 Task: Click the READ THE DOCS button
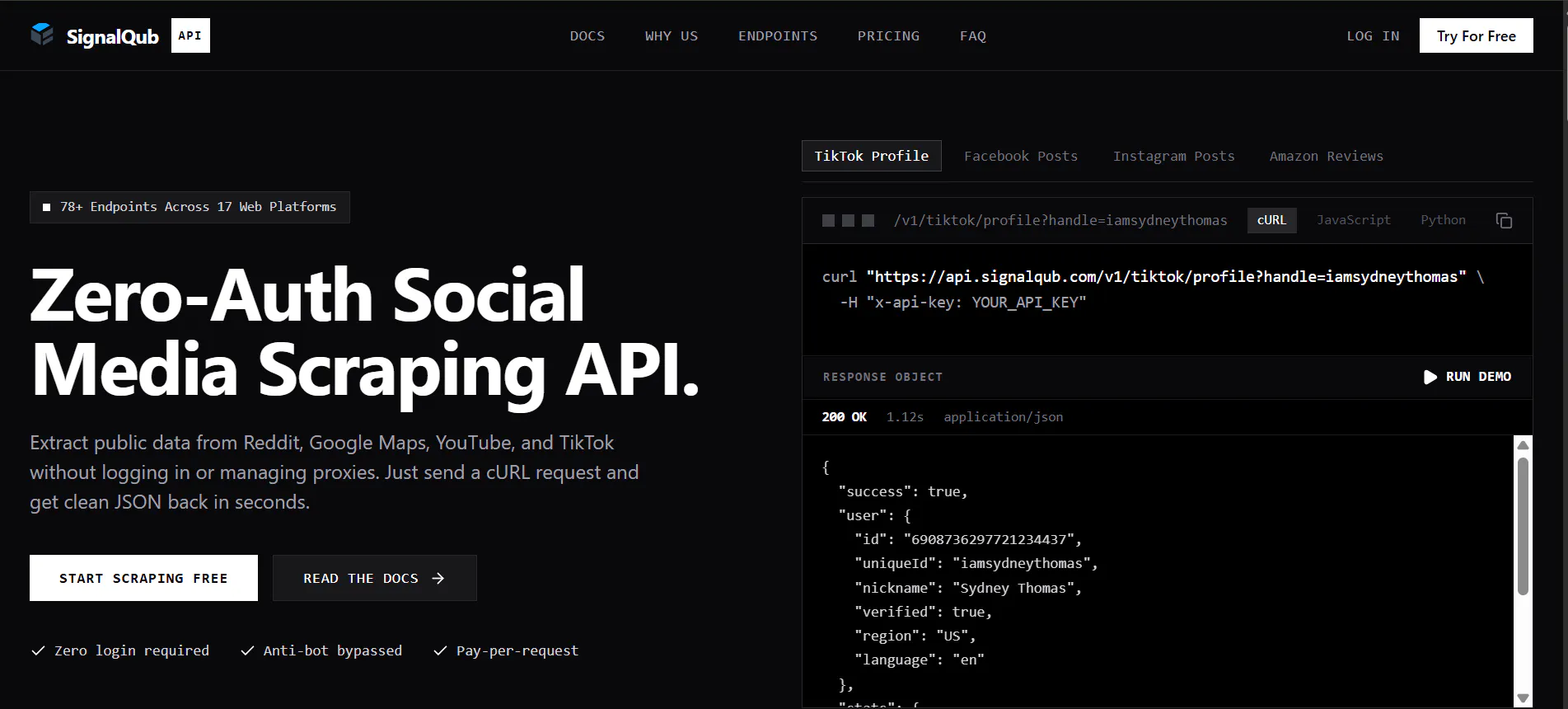click(x=375, y=578)
